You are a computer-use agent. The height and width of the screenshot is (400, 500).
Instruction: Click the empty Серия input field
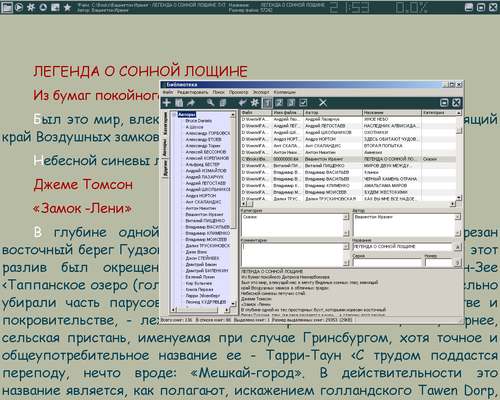(x=387, y=262)
